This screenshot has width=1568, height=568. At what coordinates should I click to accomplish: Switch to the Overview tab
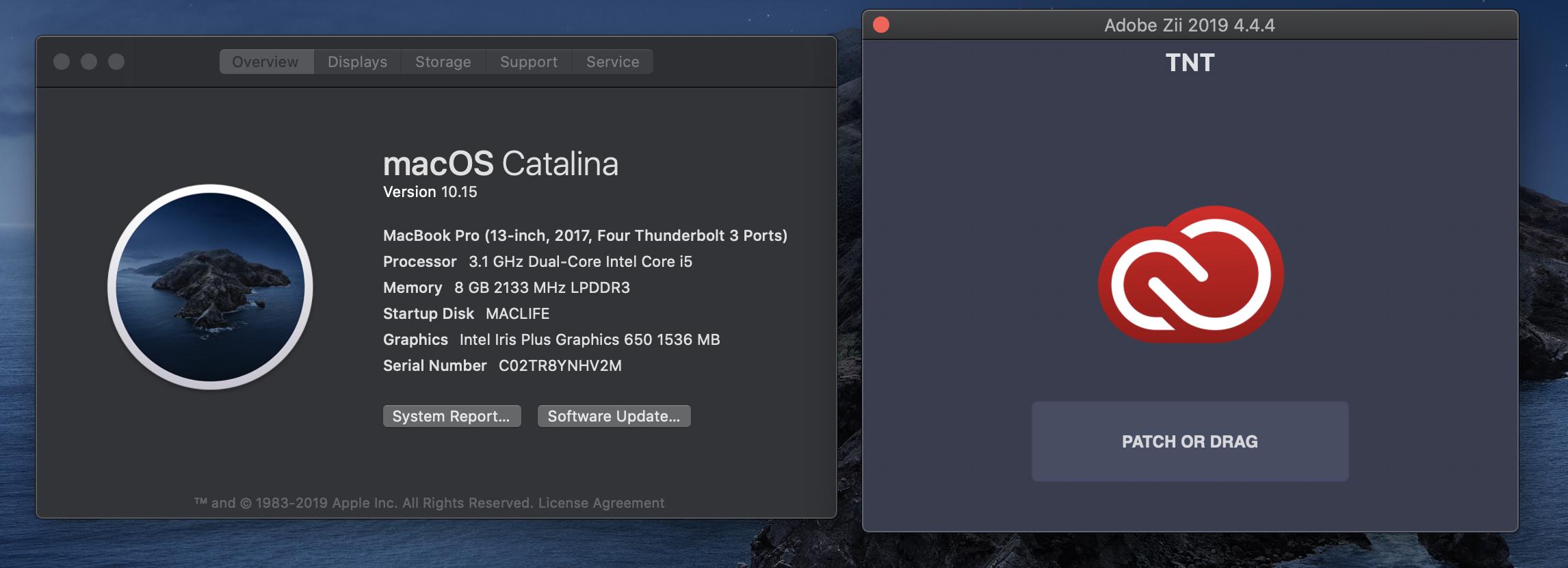tap(265, 62)
